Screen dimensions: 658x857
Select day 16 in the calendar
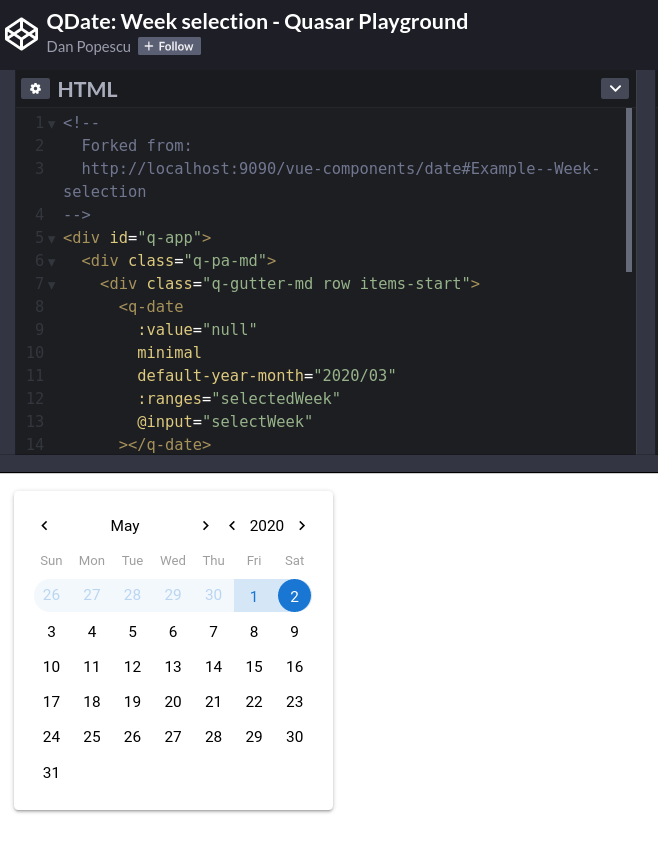click(295, 667)
